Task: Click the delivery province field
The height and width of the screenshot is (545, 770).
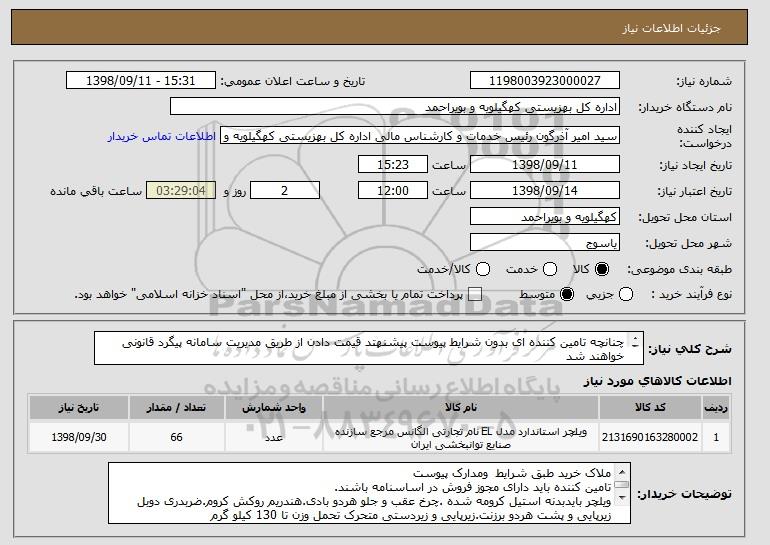Action: pos(545,217)
